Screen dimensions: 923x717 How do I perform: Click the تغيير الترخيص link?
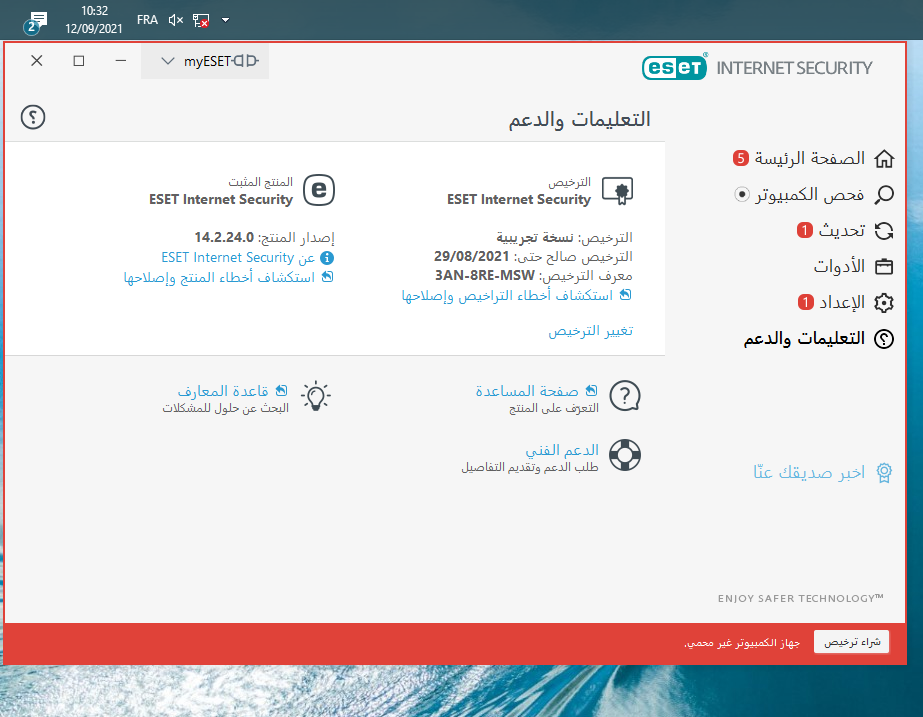[591, 331]
